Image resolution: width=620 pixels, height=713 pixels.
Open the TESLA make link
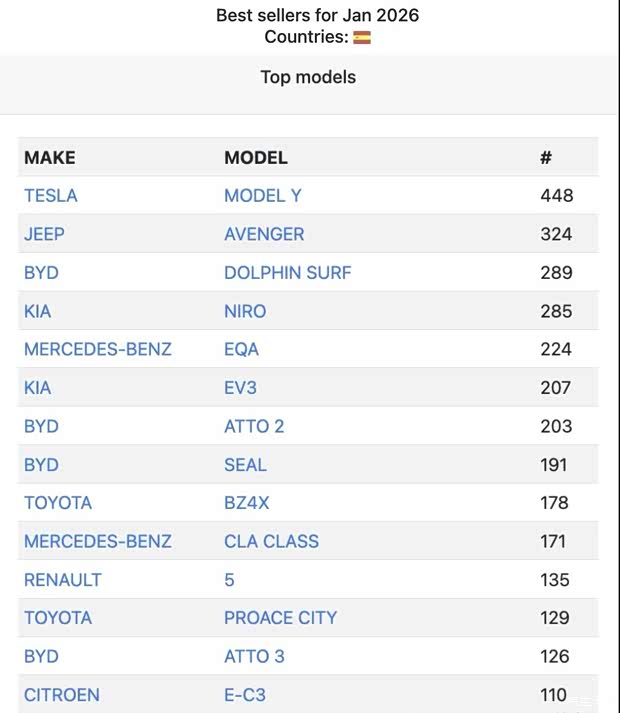[x=50, y=196]
